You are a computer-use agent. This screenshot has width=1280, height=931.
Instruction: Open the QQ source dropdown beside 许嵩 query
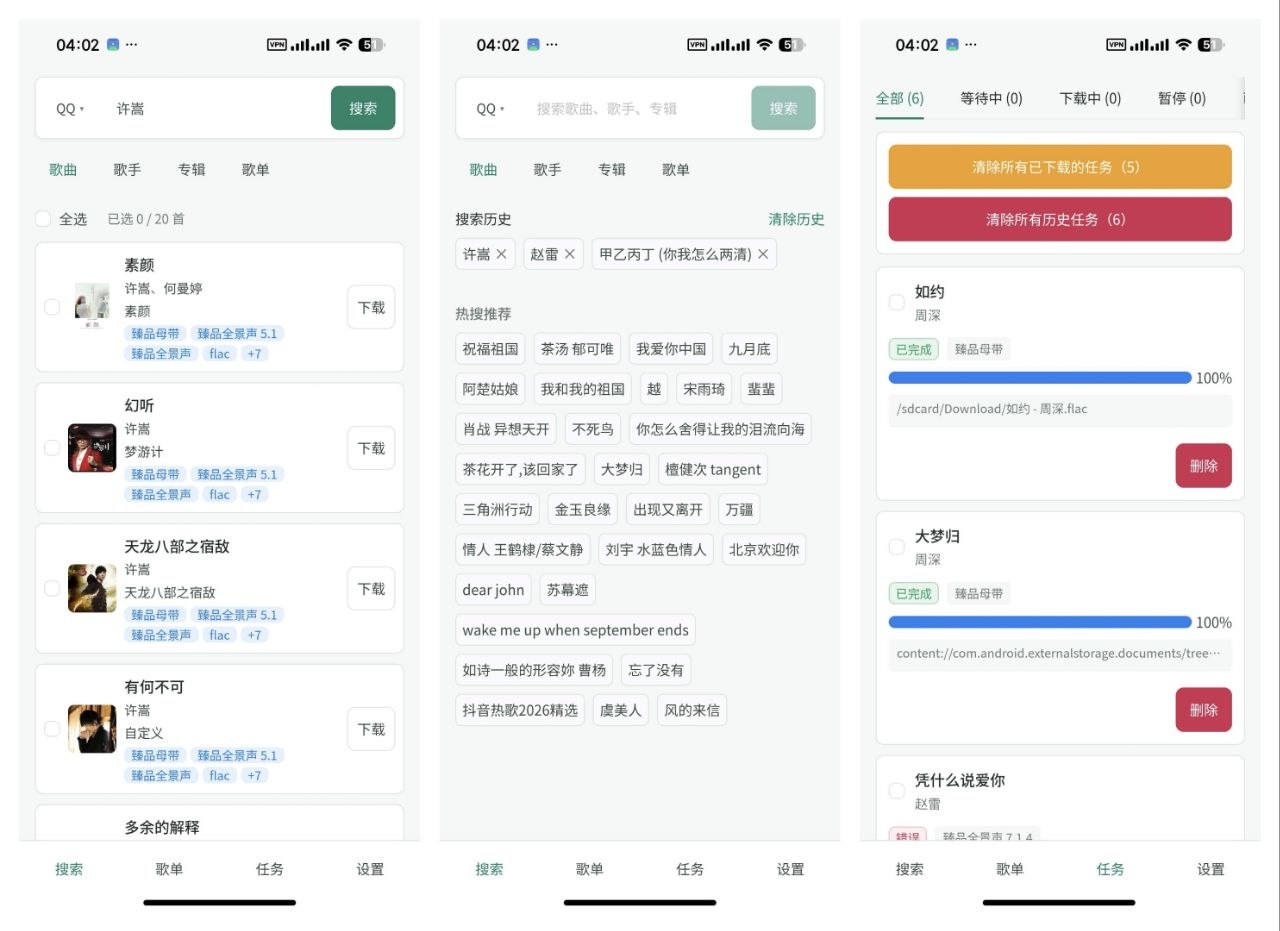coord(70,109)
